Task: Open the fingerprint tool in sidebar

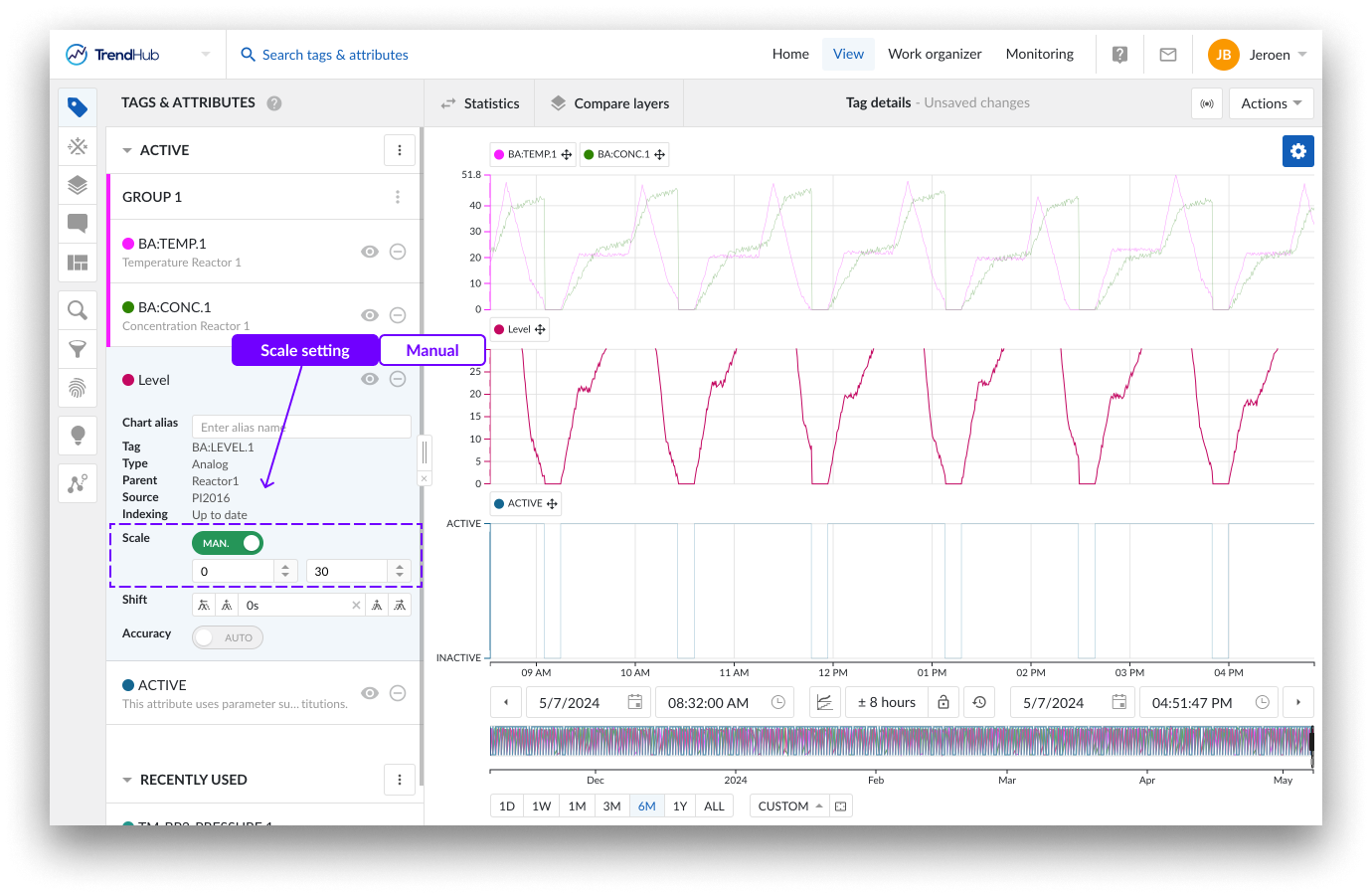Action: [x=78, y=388]
